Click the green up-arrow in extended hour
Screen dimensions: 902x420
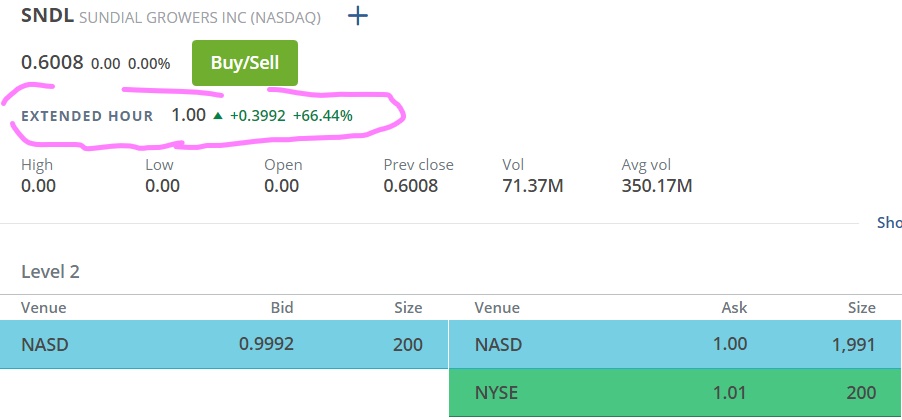tap(217, 116)
